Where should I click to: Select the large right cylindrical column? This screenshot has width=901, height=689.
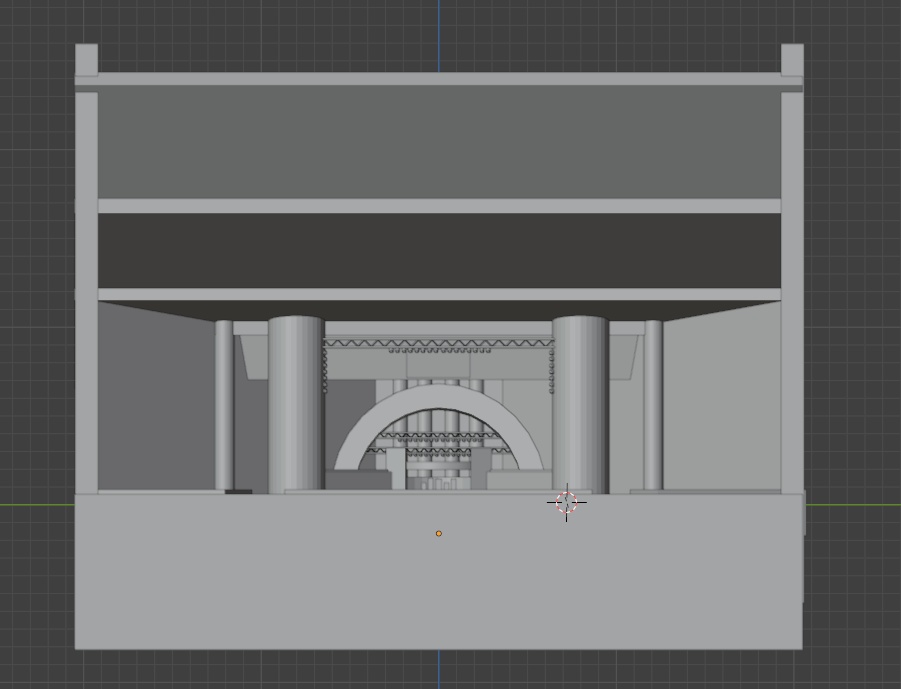click(x=580, y=405)
